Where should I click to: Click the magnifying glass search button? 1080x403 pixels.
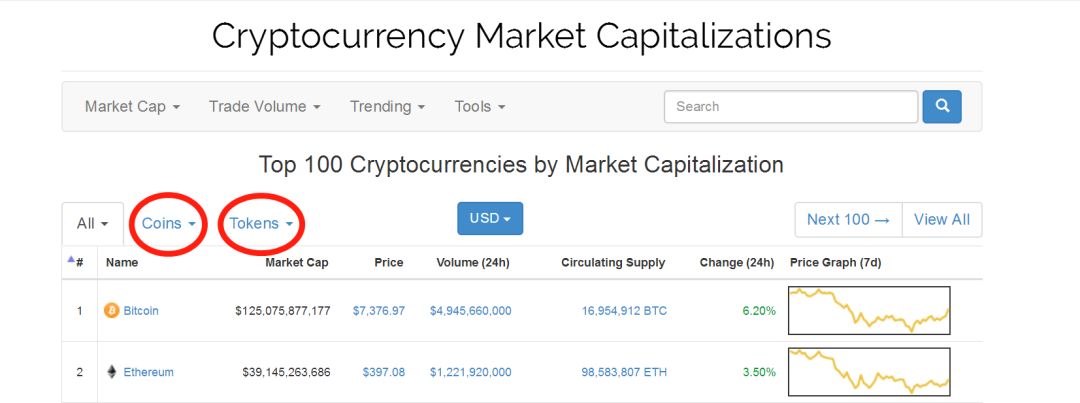tap(942, 106)
